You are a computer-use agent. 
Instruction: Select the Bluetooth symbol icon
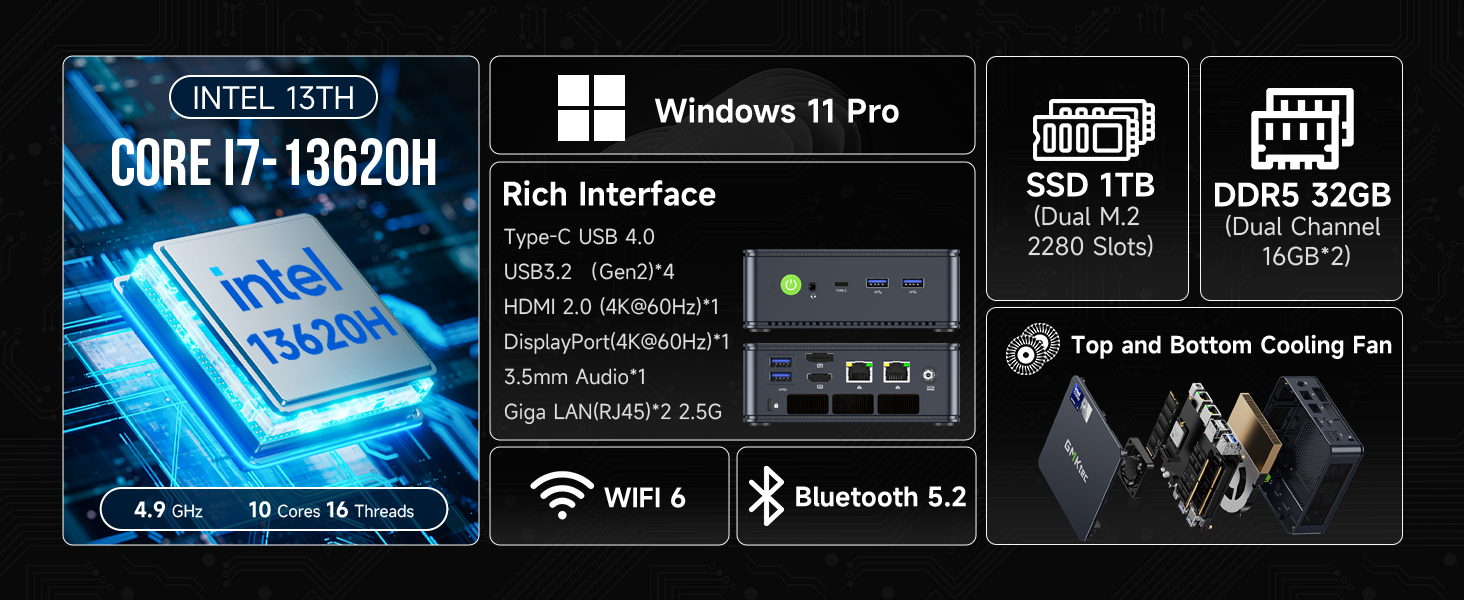pyautogui.click(x=766, y=496)
